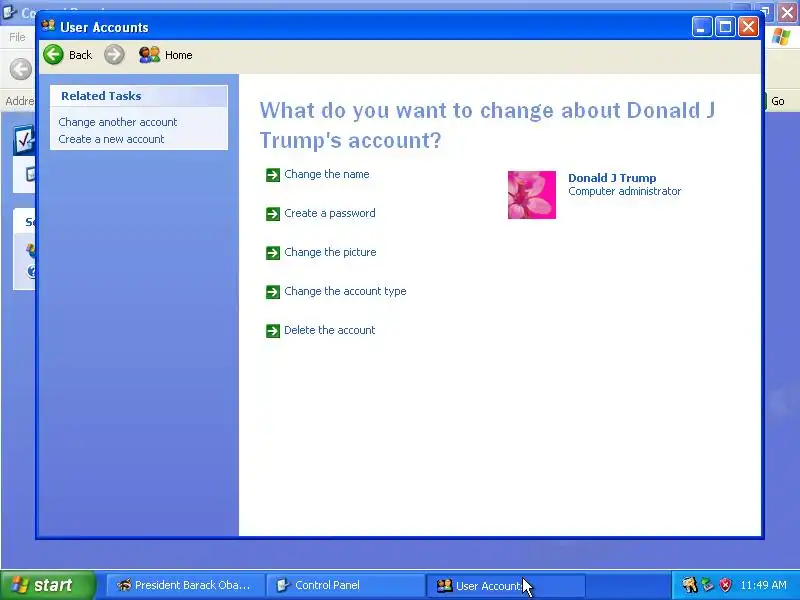Click the pink flower account picture

[x=532, y=195]
